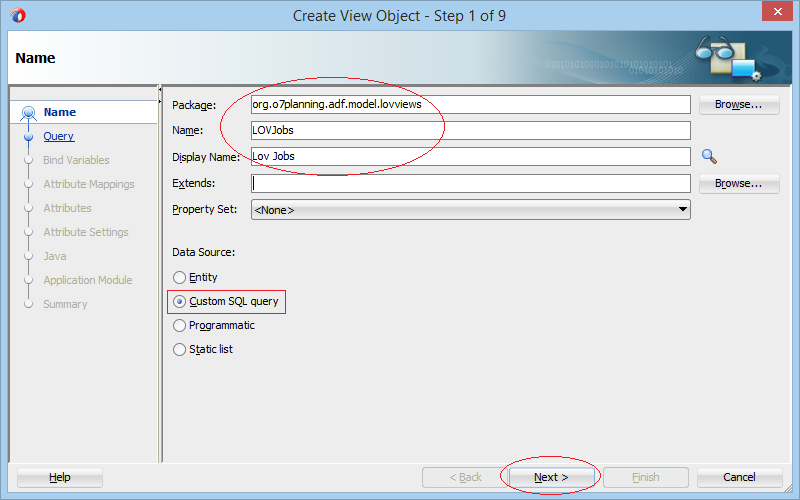Viewport: 800px width, 500px height.
Task: Click the Finish button
Action: tap(645, 478)
